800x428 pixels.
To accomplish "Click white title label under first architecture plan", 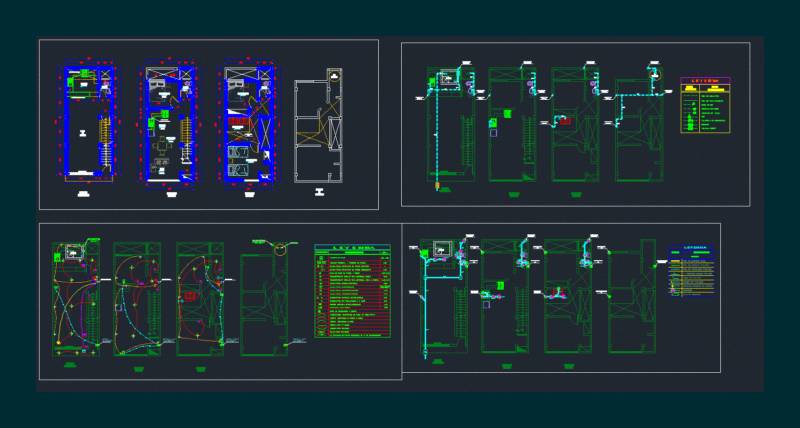I will (x=83, y=194).
